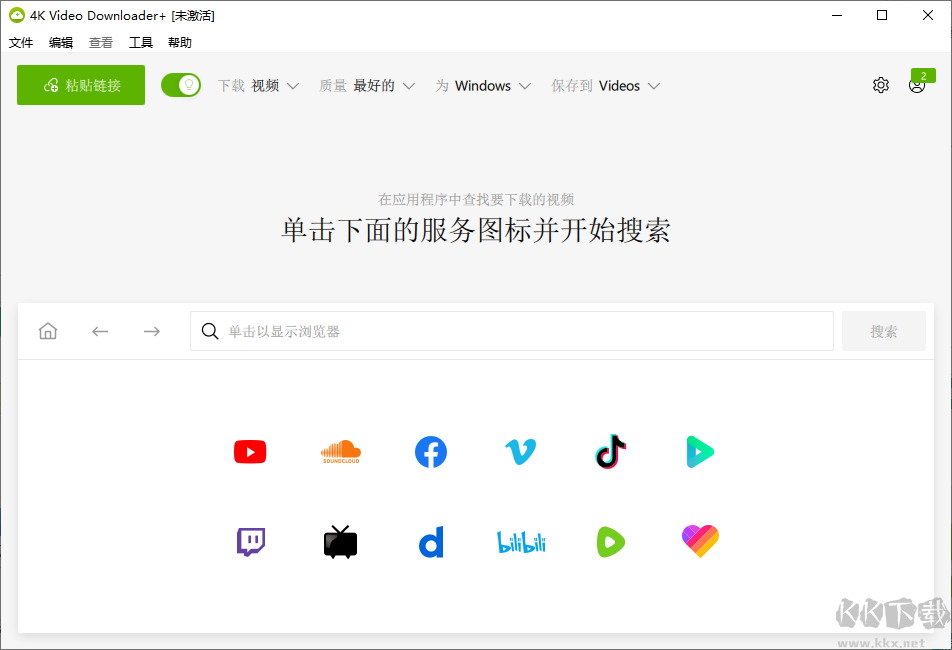Go to the browser home page icon
Viewport: 952px width, 650px height.
tap(48, 331)
